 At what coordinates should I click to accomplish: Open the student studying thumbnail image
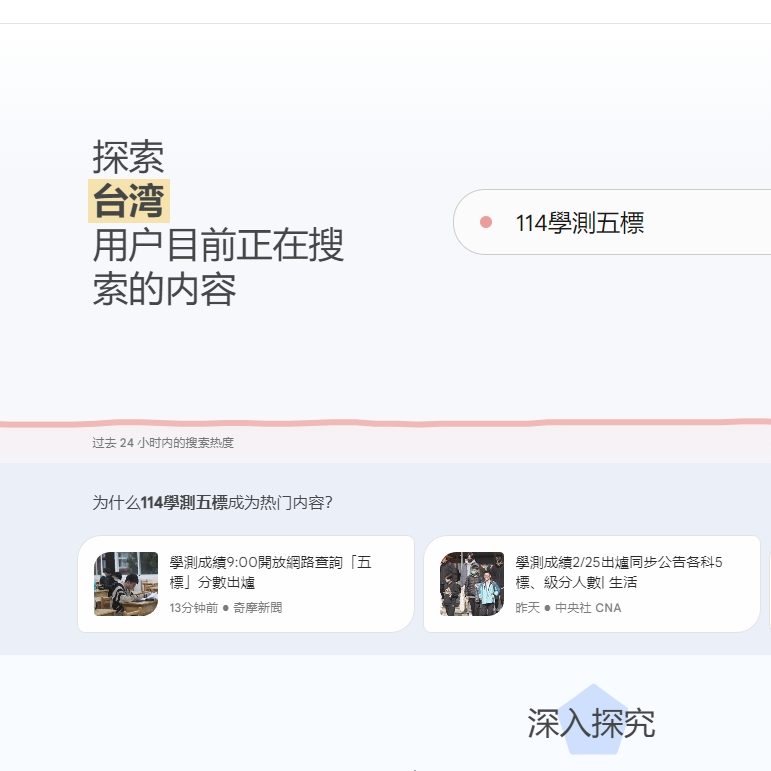pos(126,584)
